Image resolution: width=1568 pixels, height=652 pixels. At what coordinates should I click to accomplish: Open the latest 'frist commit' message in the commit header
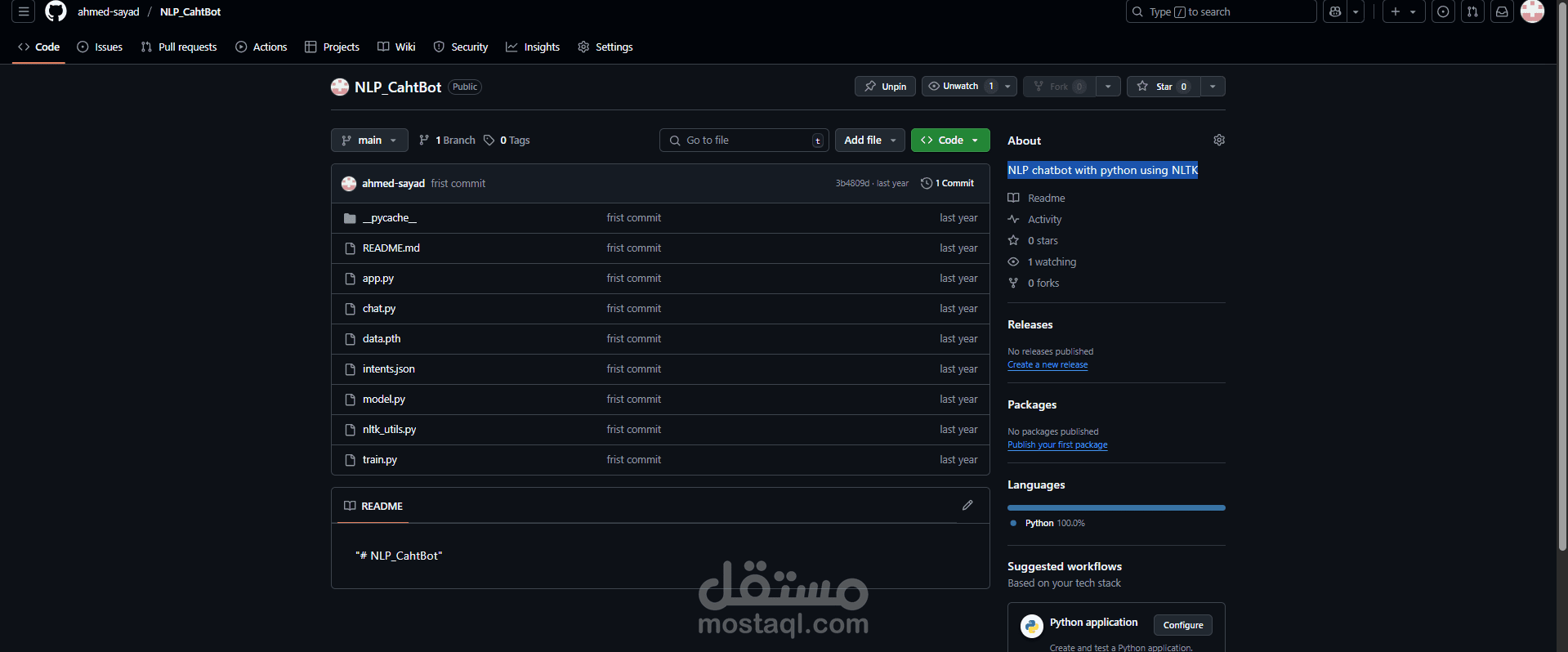point(458,184)
